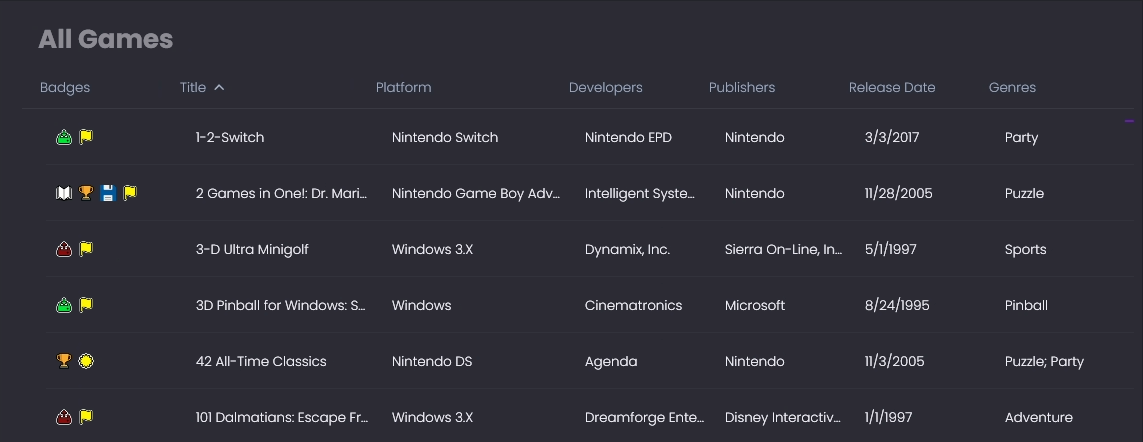1143x442 pixels.
Task: Click the green slime badge for 3D Pinball row
Action: [64, 305]
